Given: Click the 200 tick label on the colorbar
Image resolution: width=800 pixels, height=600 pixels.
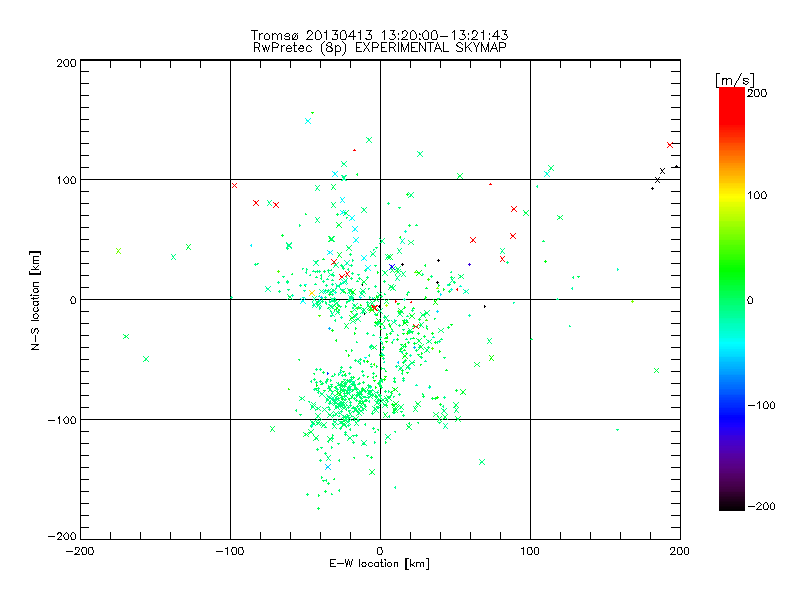Looking at the screenshot, I should pyautogui.click(x=757, y=93).
